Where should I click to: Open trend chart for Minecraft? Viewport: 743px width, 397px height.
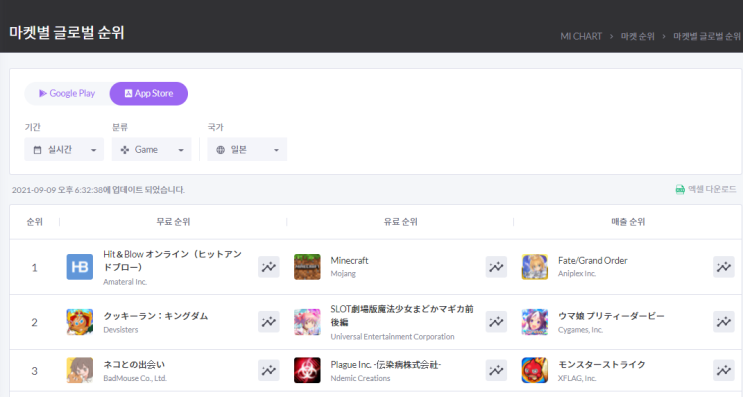496,267
